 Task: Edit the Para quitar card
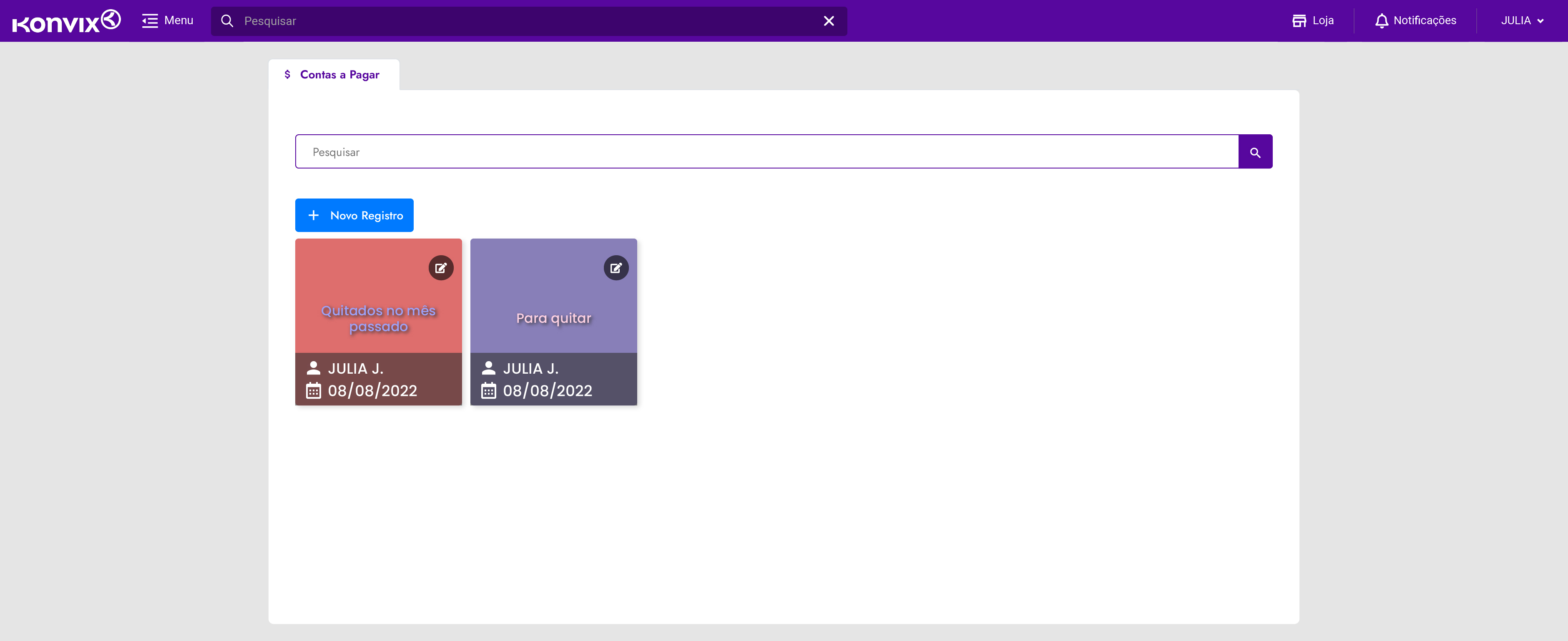[616, 268]
